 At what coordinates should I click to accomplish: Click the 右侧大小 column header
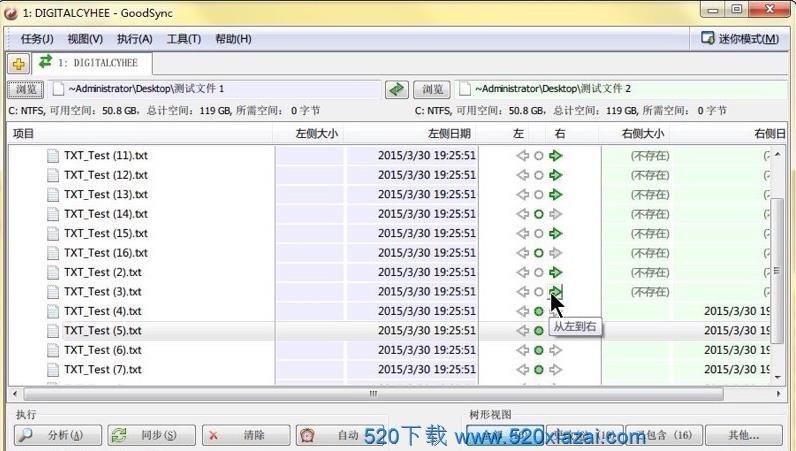(634, 134)
